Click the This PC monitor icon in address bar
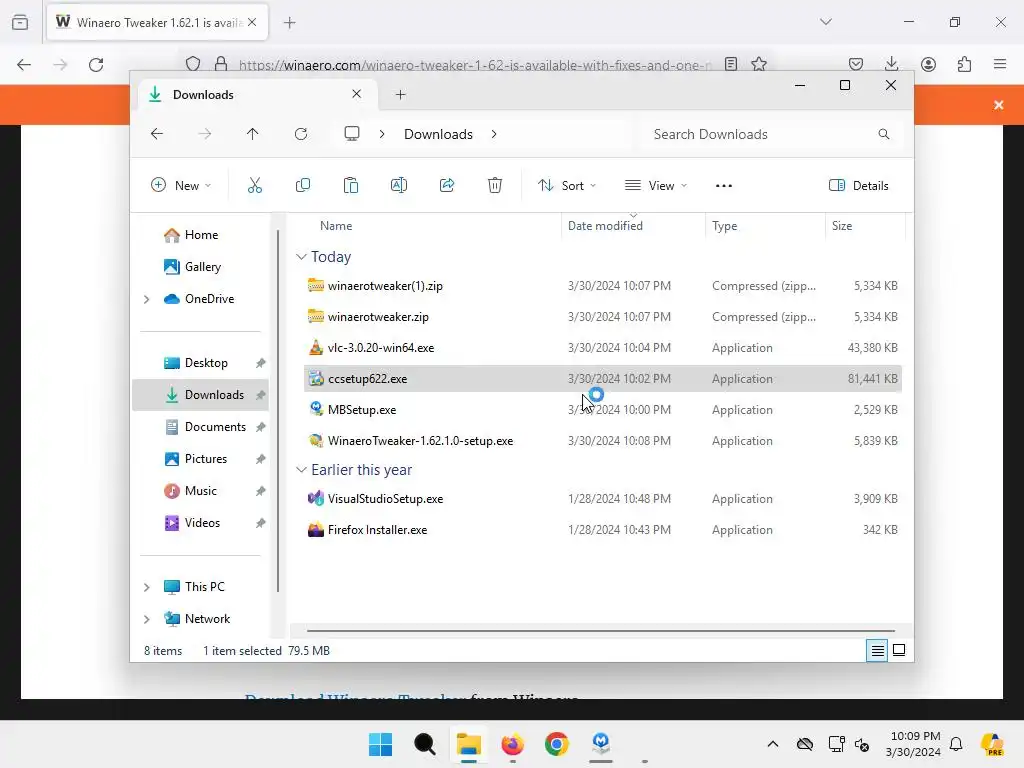This screenshot has height=768, width=1024. [352, 134]
